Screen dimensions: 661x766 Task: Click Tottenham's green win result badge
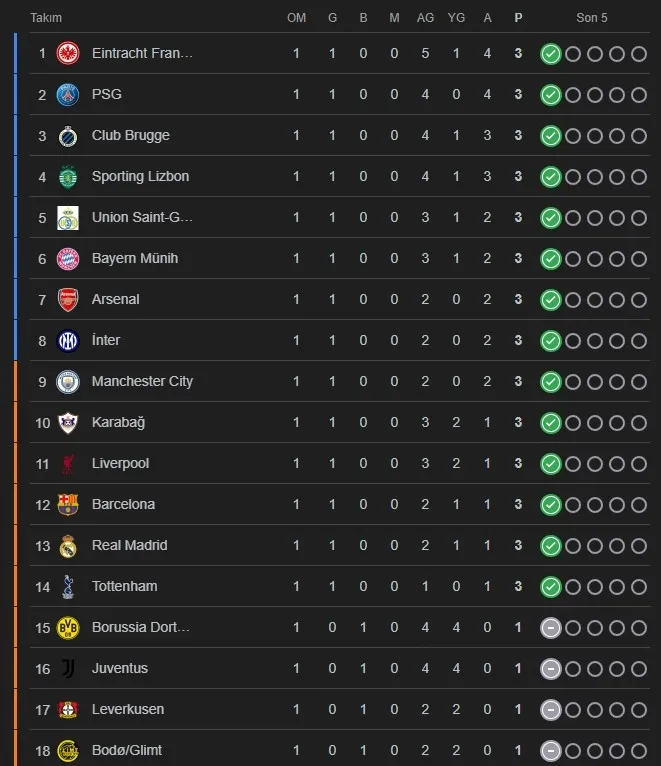550,586
